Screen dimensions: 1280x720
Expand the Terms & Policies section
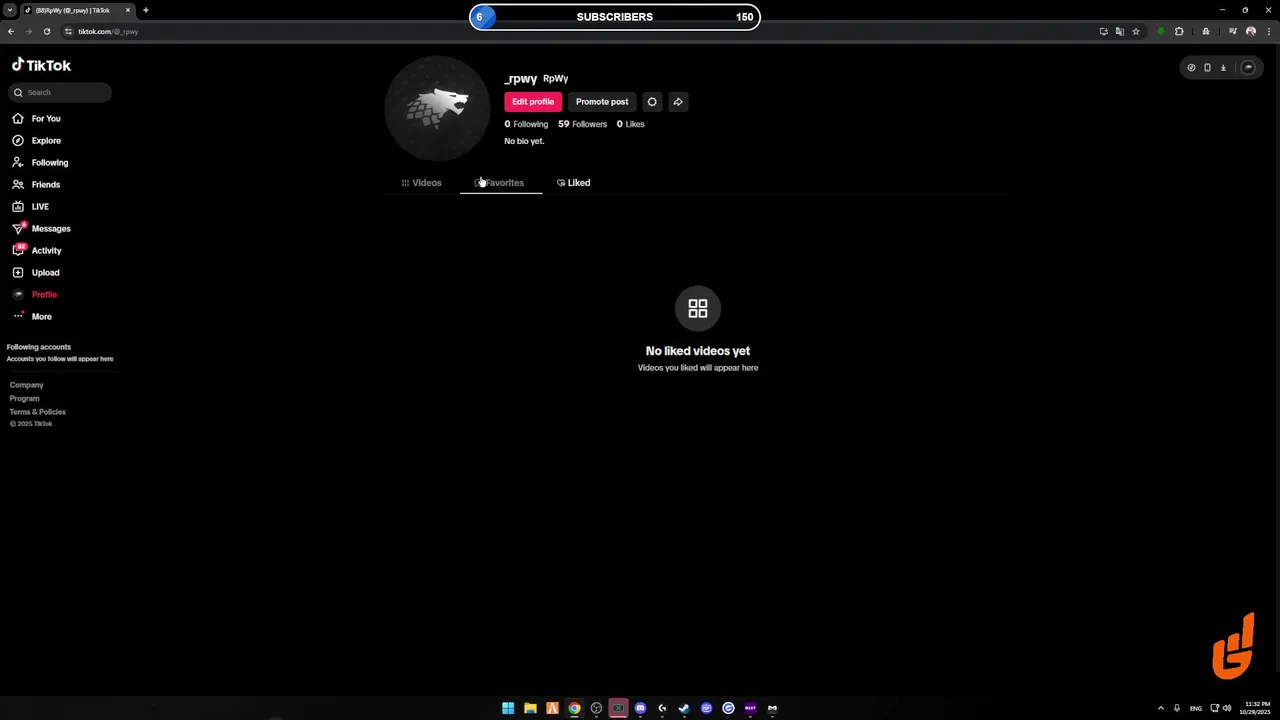pyautogui.click(x=38, y=412)
